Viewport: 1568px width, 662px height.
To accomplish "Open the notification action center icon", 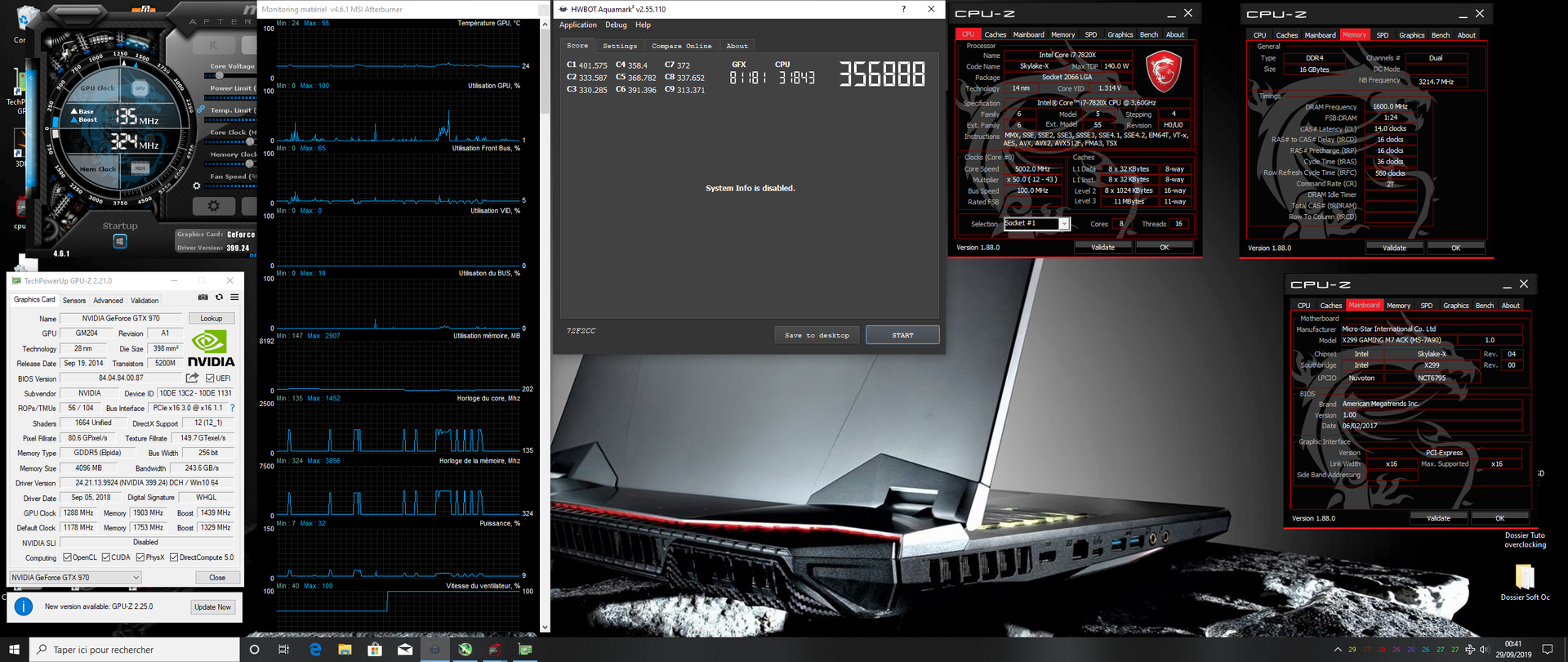I will (1547, 650).
